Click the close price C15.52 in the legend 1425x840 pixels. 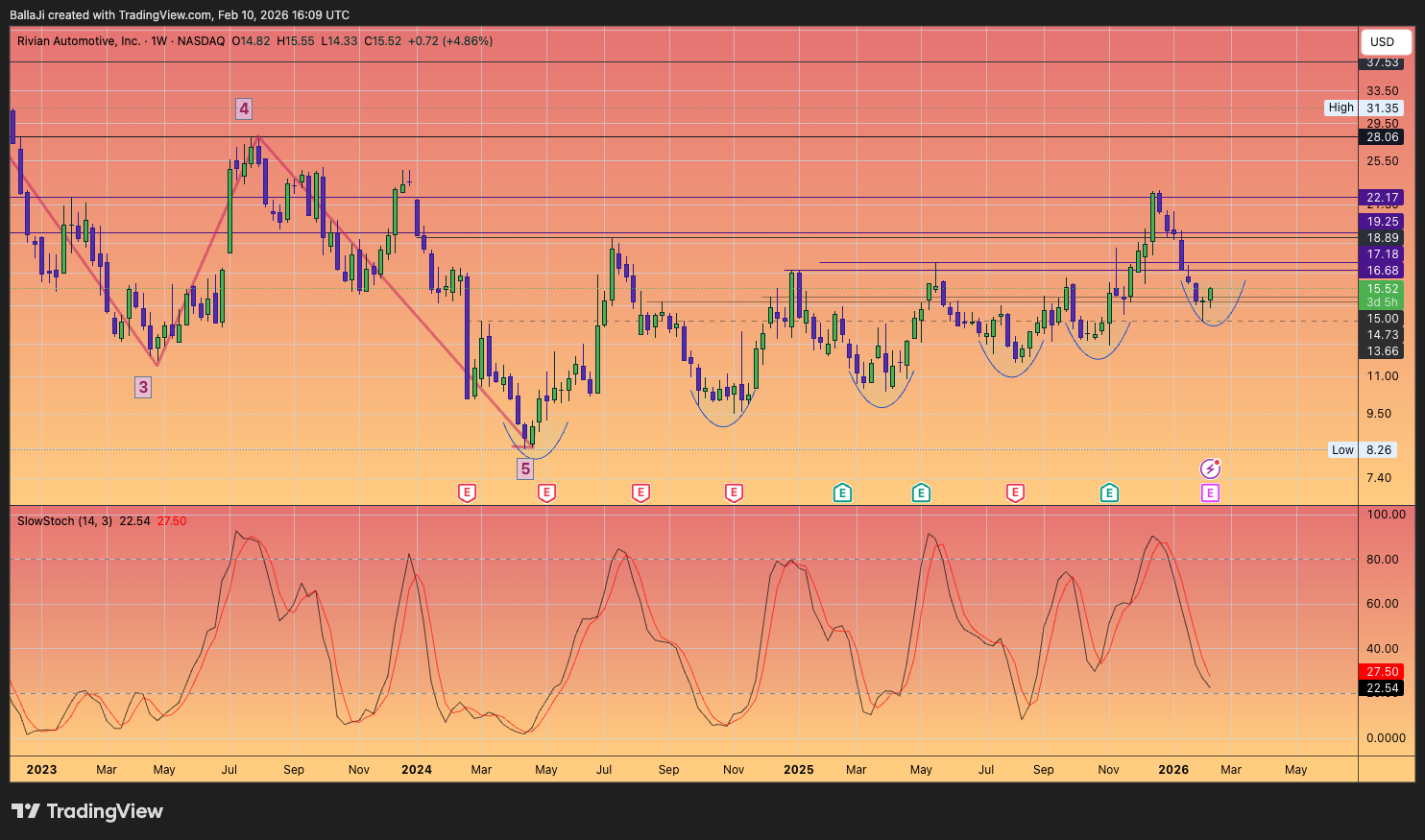[382, 41]
